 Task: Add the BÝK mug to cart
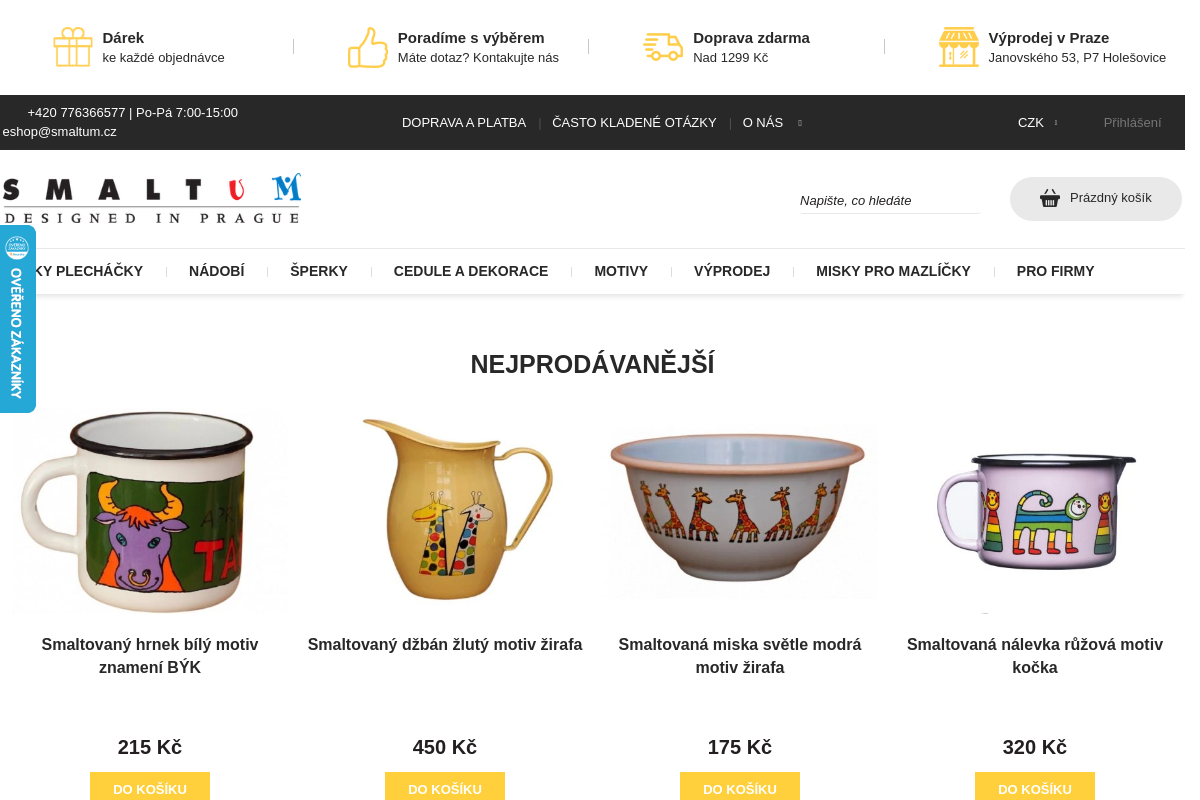click(150, 787)
